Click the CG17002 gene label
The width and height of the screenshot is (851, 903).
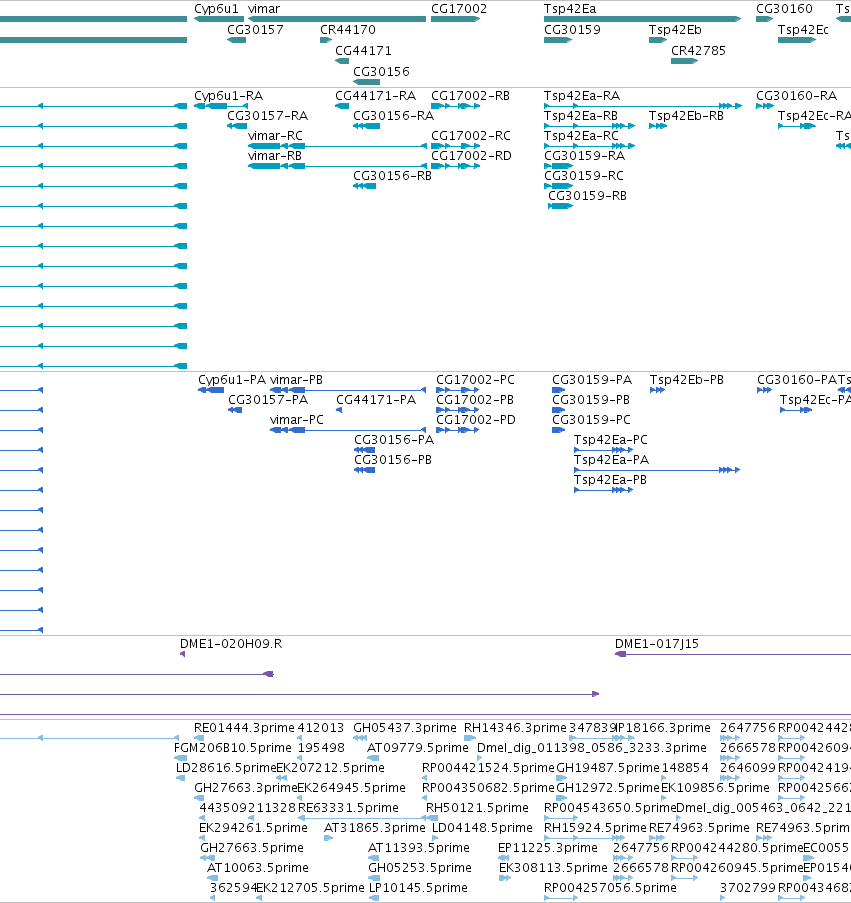(459, 9)
